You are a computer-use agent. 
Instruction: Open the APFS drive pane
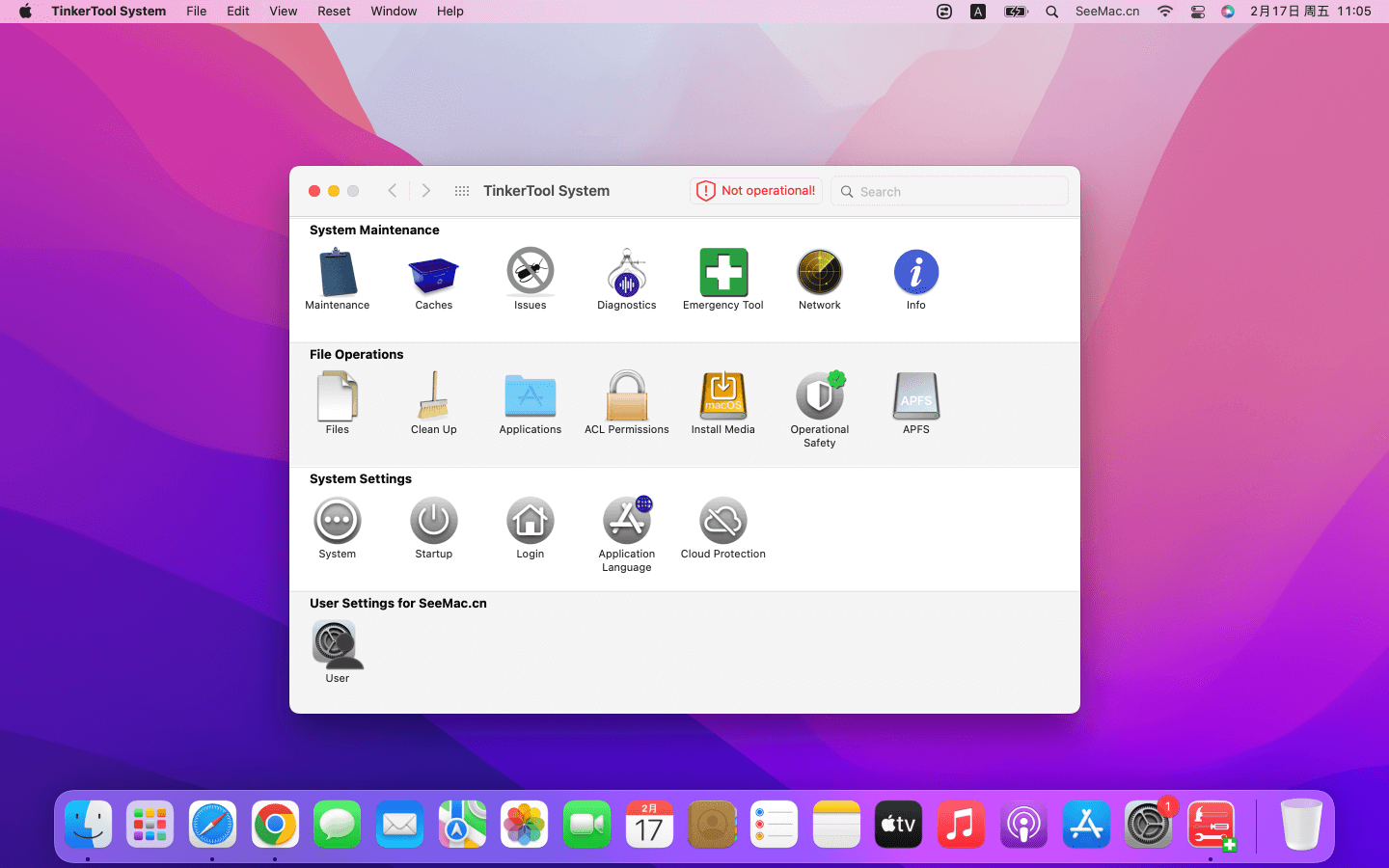(x=915, y=397)
